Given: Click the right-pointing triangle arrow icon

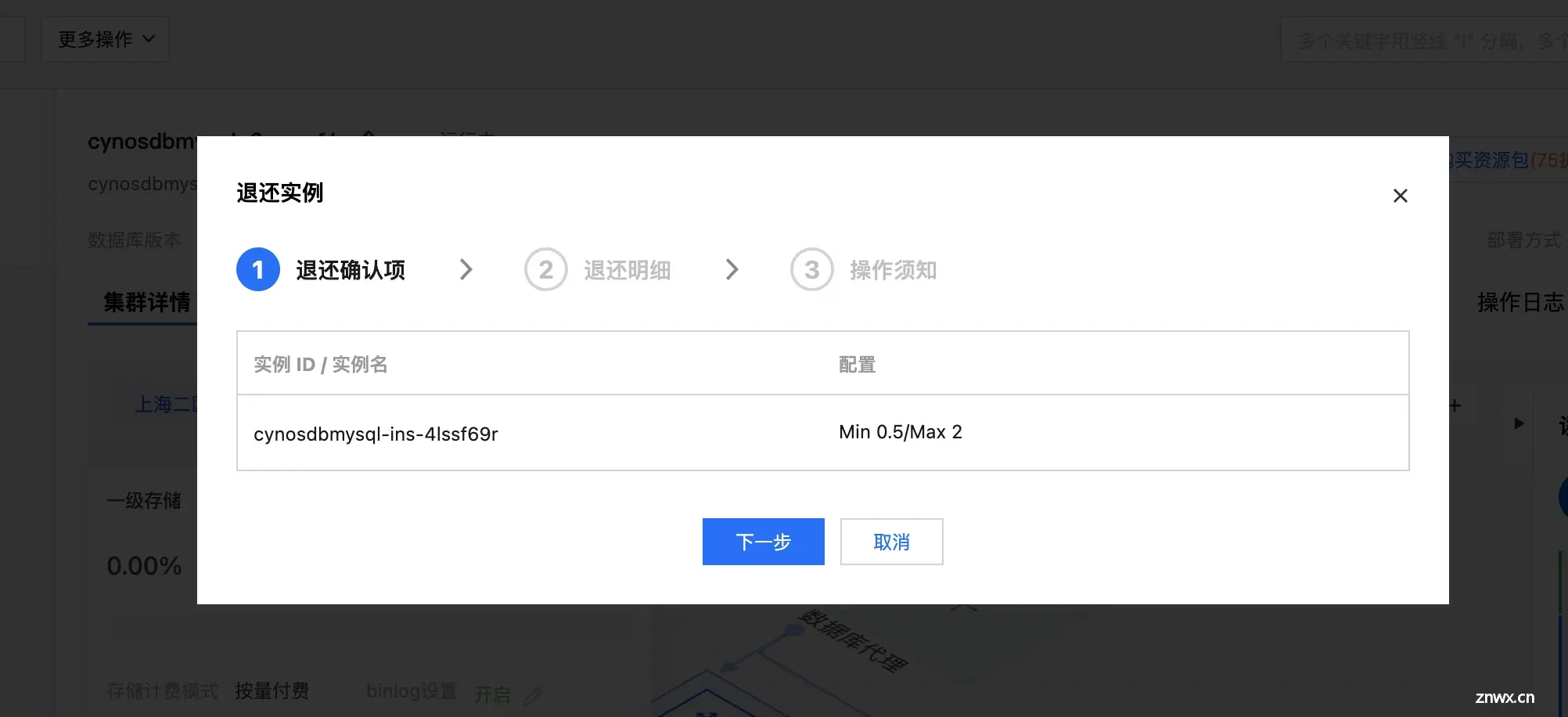Looking at the screenshot, I should coord(1519,423).
